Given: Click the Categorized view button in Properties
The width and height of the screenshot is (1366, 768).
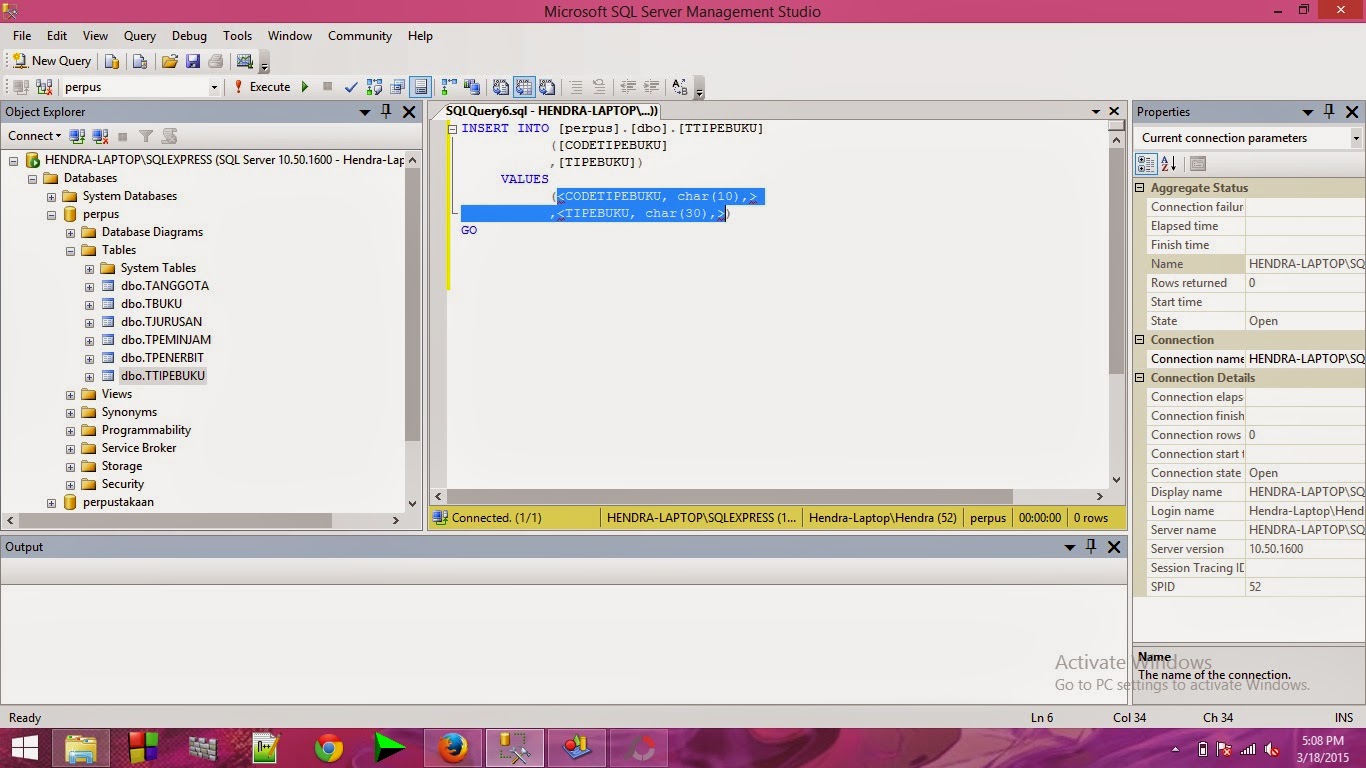Looking at the screenshot, I should pyautogui.click(x=1146, y=164).
